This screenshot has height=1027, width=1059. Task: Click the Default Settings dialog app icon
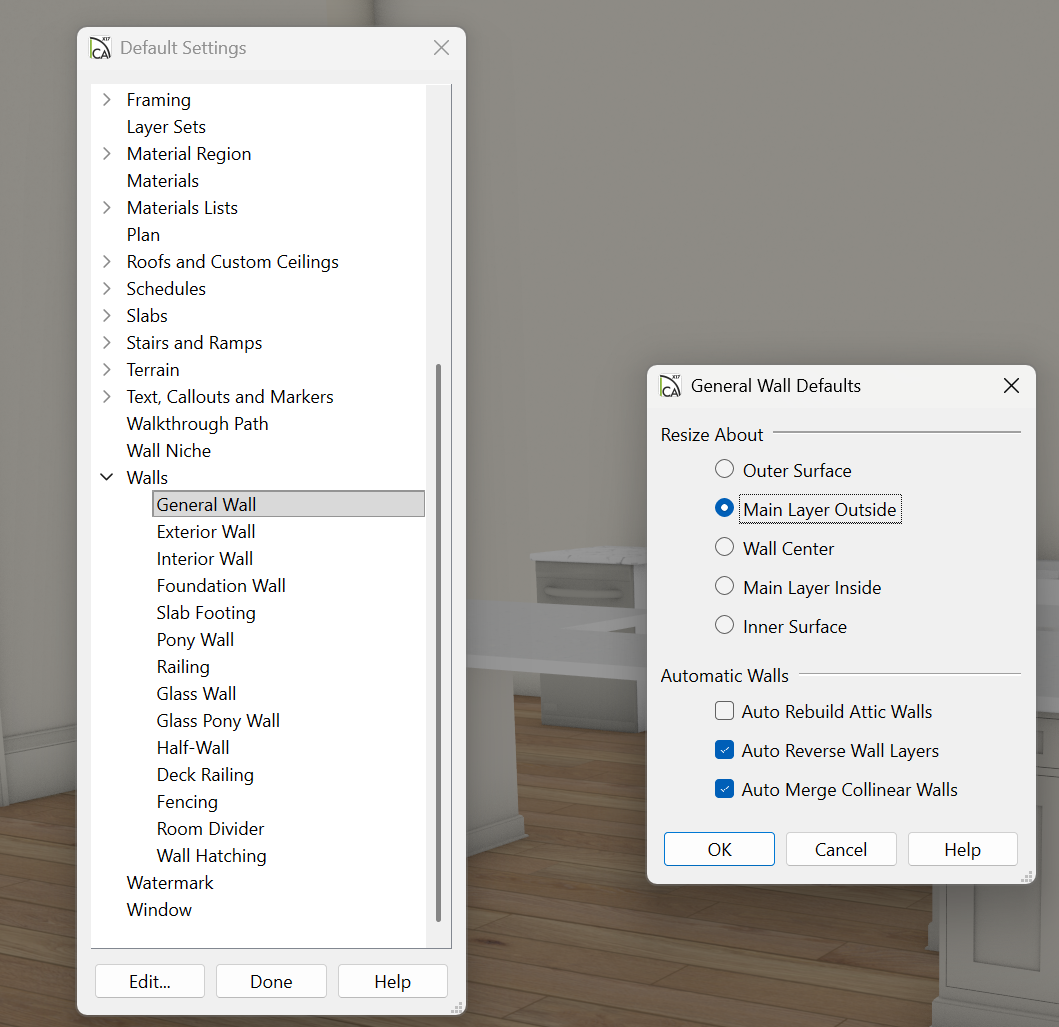[x=100, y=48]
